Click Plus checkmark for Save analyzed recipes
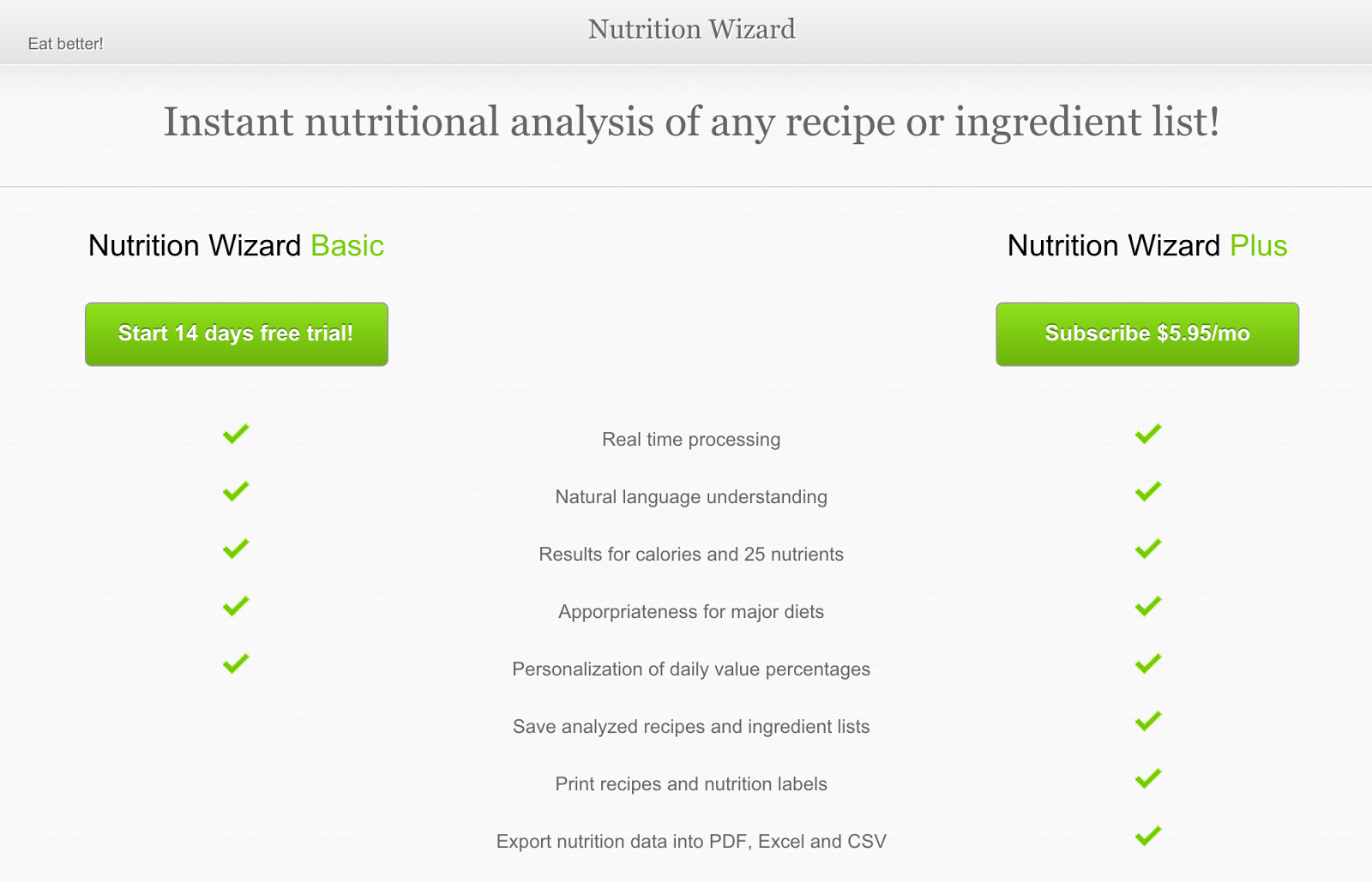The height and width of the screenshot is (882, 1372). tap(1147, 721)
